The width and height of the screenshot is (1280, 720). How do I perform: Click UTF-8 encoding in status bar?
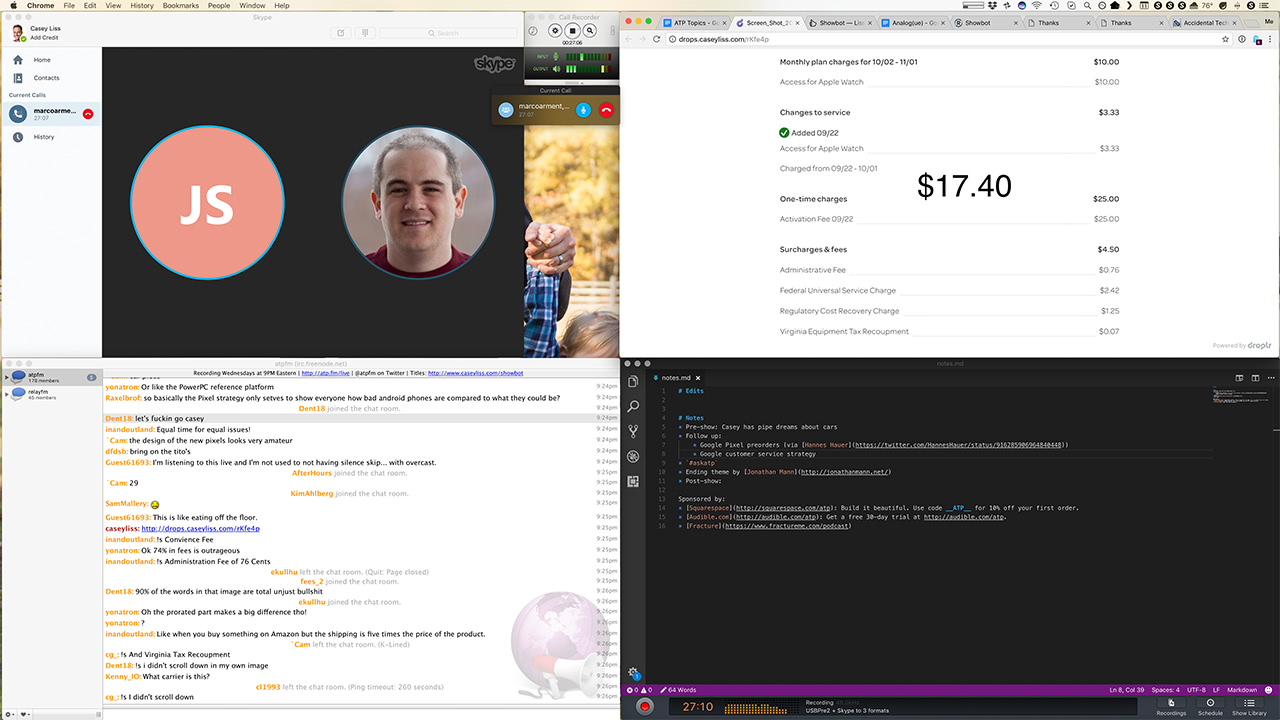click(1194, 690)
